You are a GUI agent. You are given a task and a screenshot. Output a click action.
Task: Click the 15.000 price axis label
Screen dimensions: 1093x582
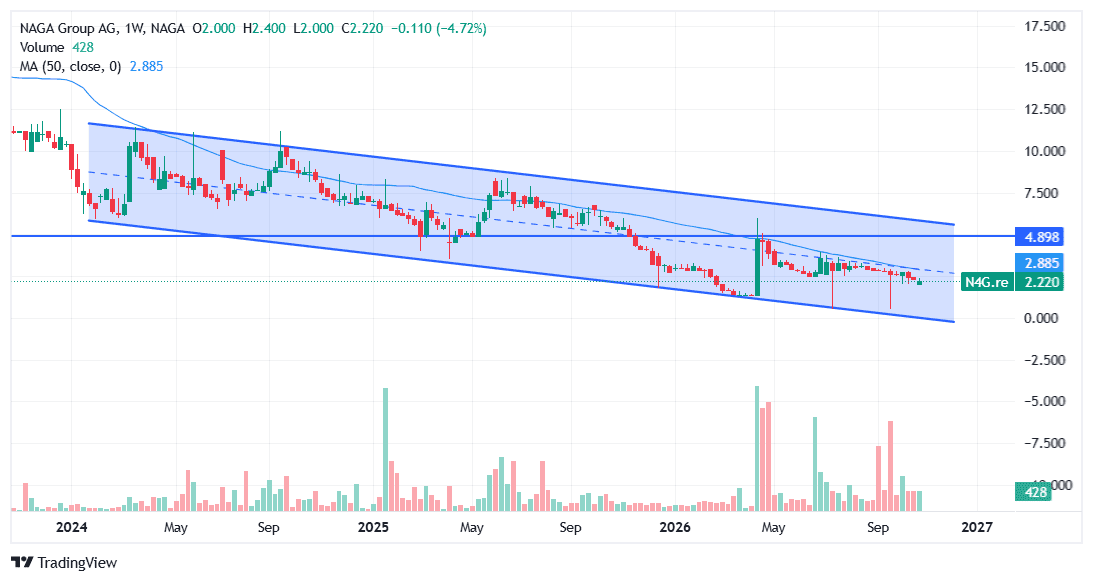1044,68
